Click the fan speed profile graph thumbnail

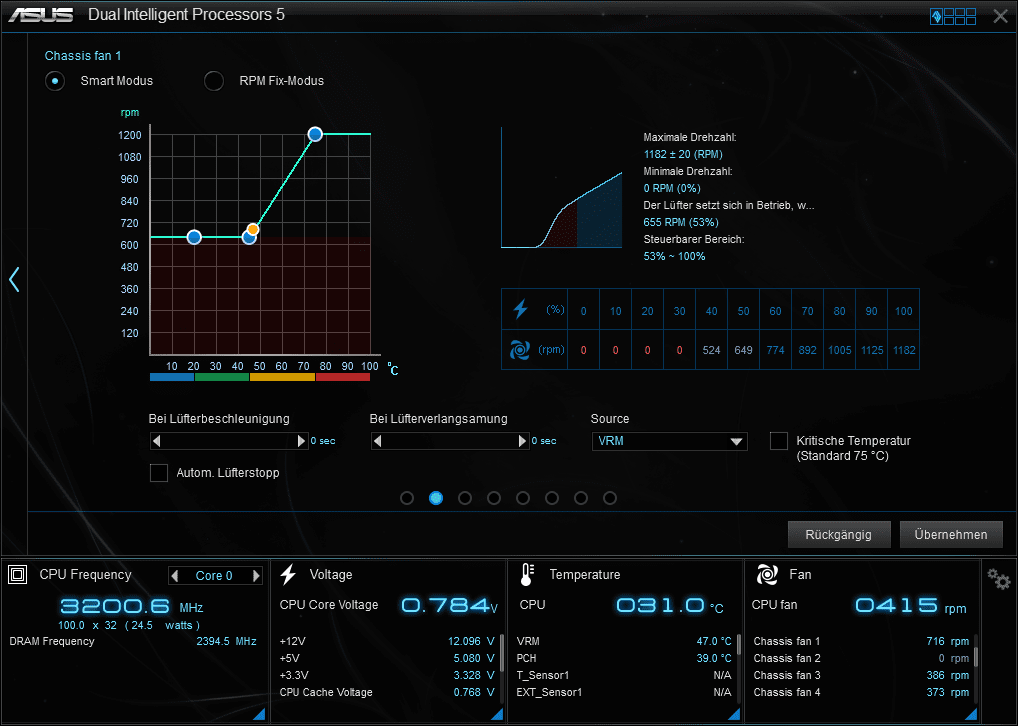pos(562,188)
